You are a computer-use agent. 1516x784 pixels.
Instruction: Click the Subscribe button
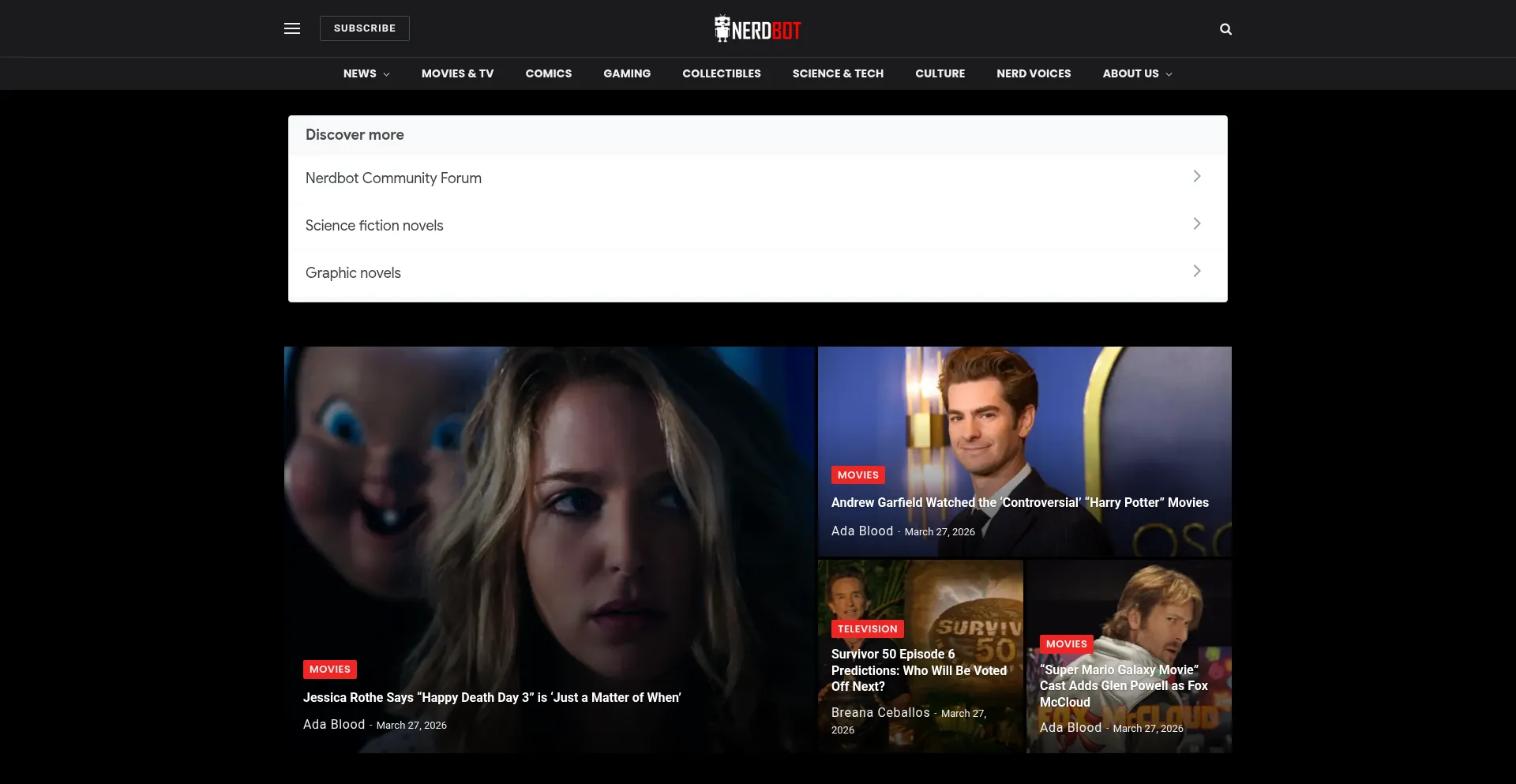[365, 28]
